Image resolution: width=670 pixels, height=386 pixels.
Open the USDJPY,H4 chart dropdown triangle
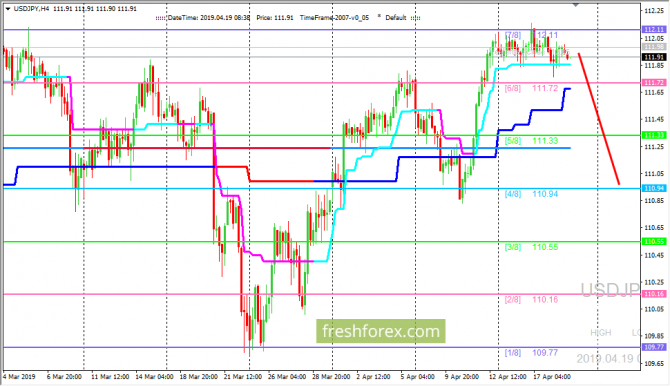coord(8,9)
